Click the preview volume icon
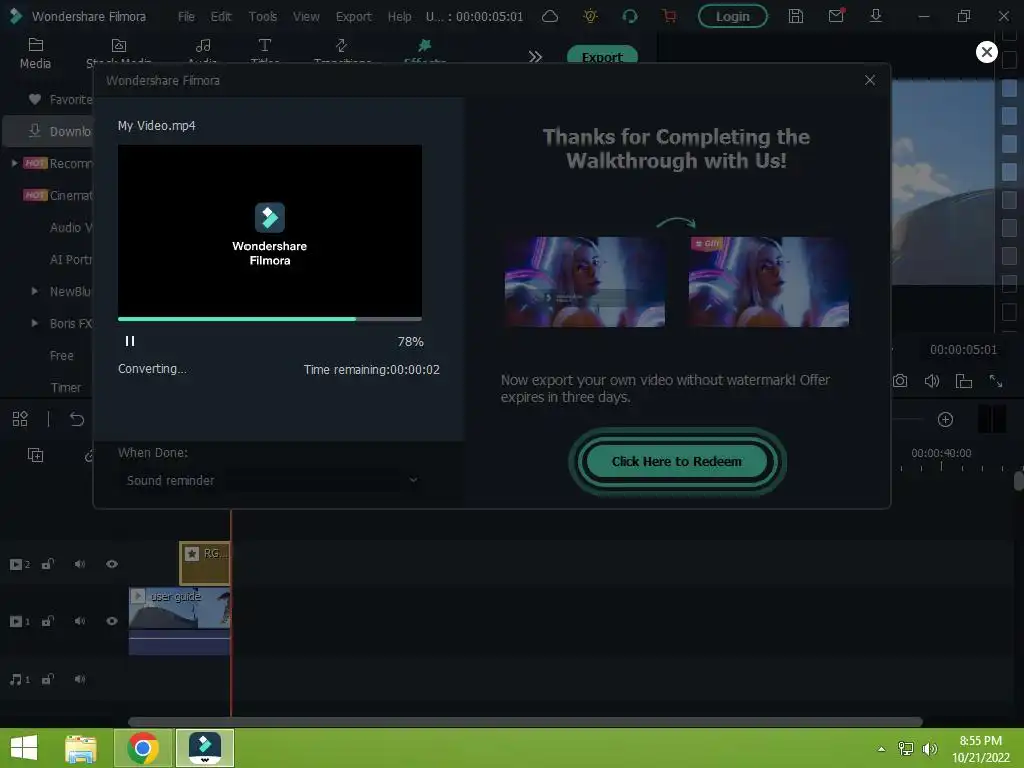The image size is (1024, 768). [932, 381]
